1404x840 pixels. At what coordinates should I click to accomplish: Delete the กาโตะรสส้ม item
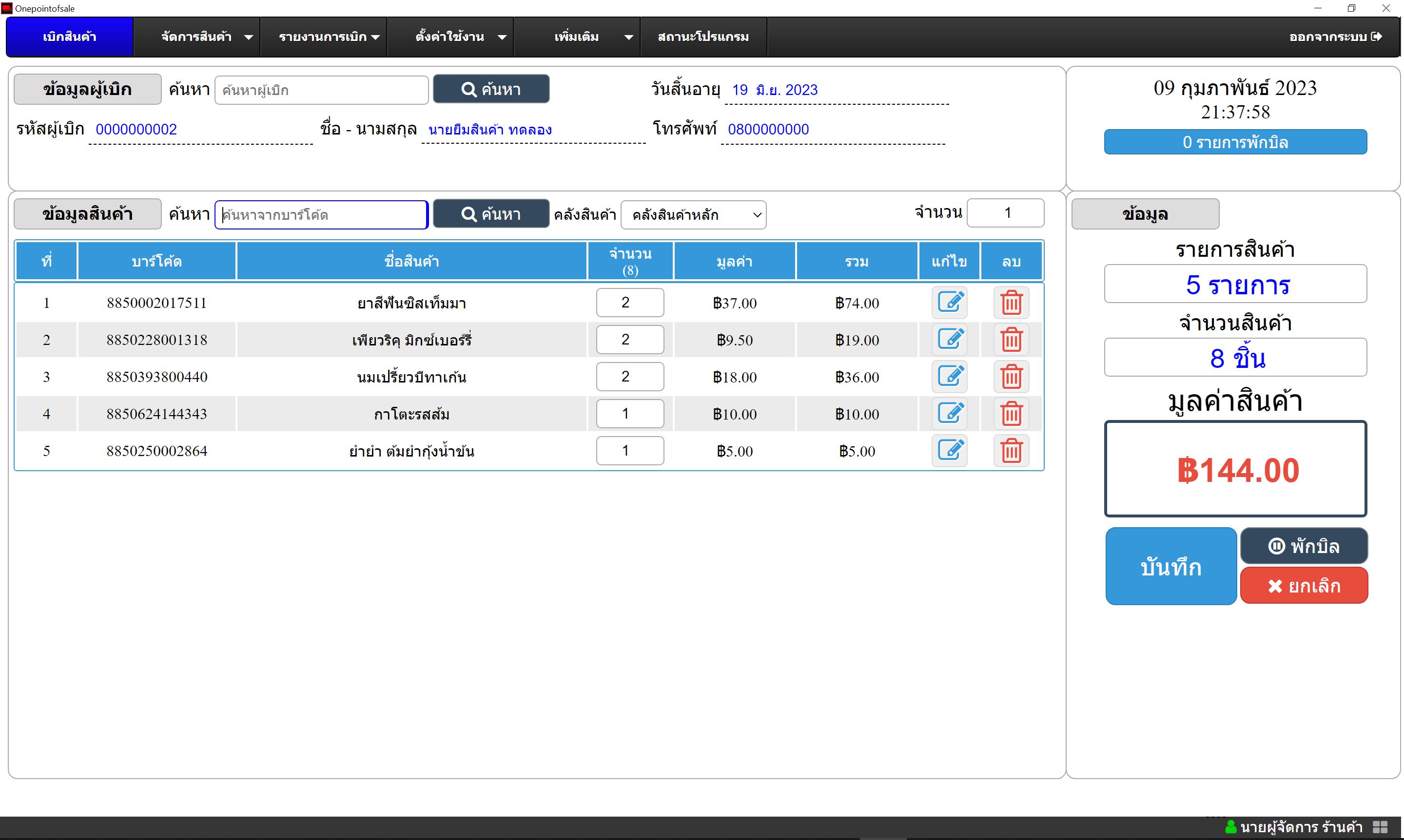click(x=1011, y=413)
